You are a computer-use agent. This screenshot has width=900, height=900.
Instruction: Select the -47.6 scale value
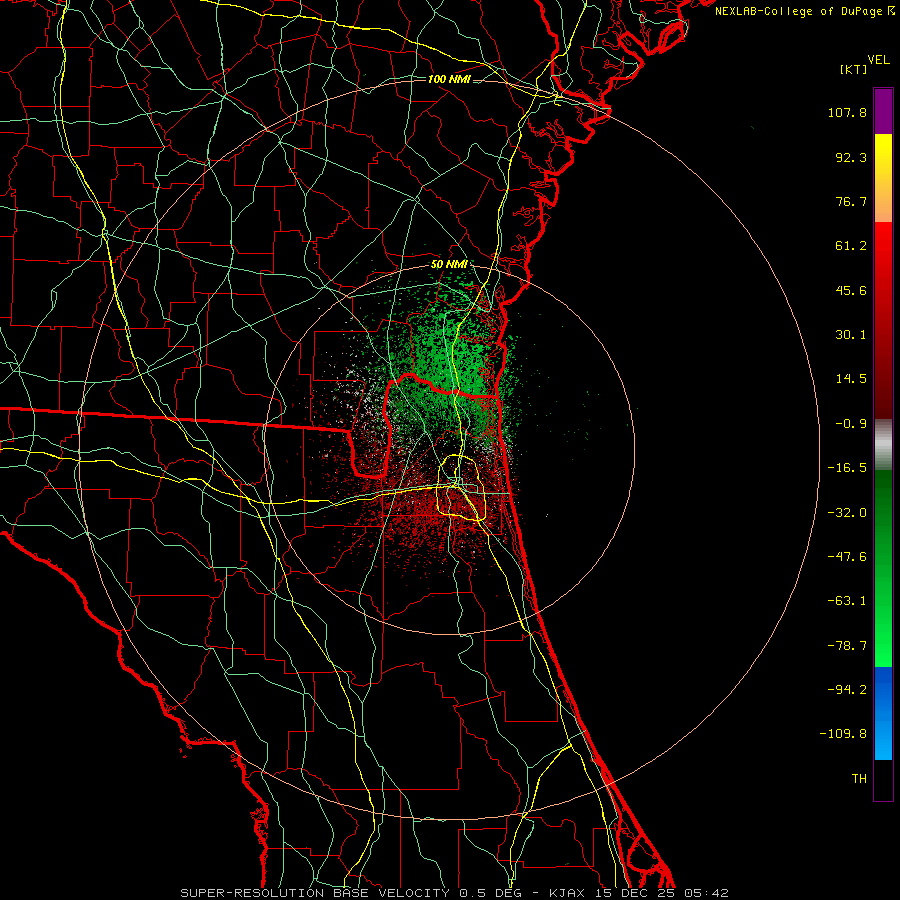847,557
